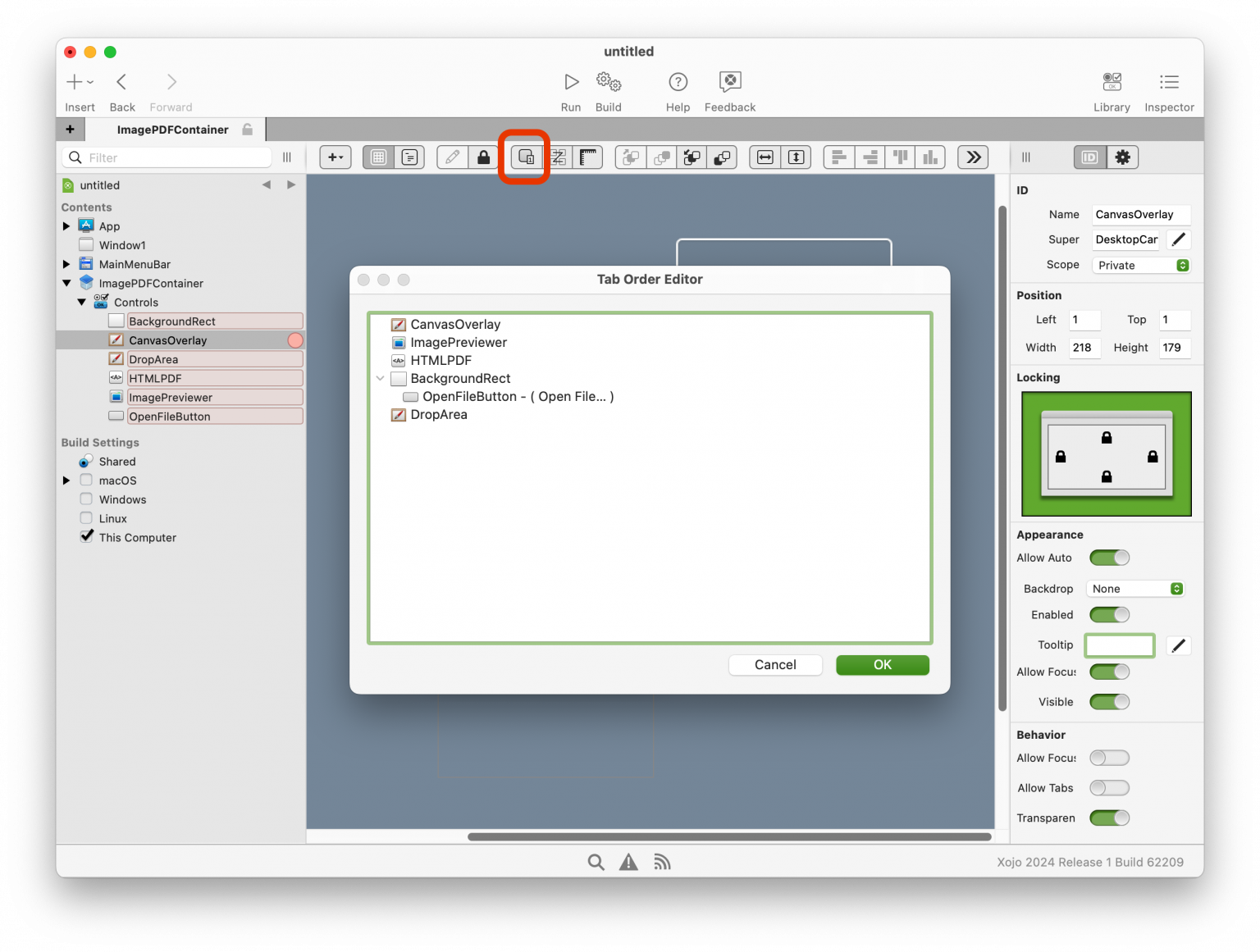Disable the Transparent toggle in Behavior

[1109, 818]
